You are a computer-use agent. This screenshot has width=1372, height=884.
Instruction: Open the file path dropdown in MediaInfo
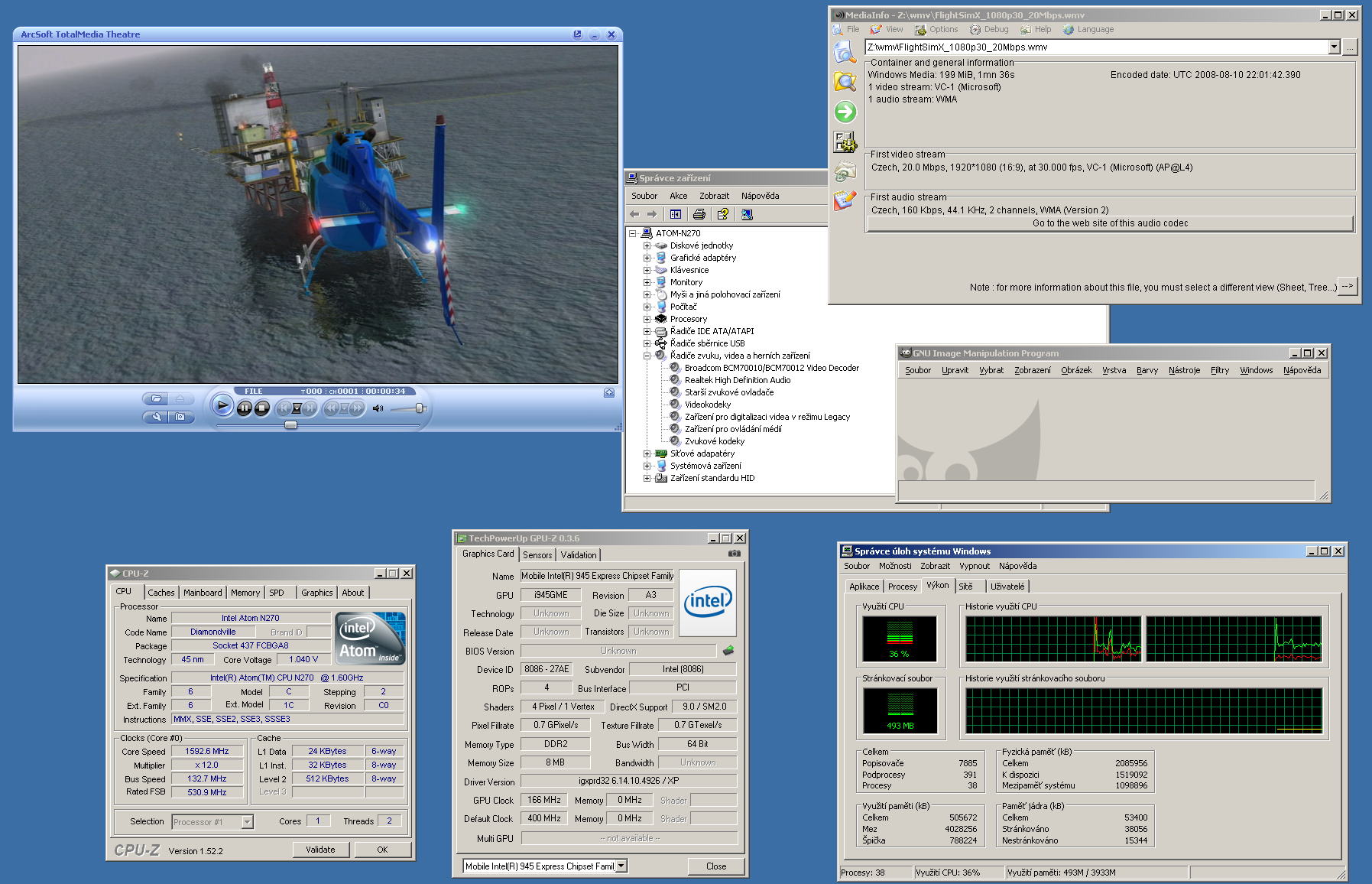pos(1334,47)
